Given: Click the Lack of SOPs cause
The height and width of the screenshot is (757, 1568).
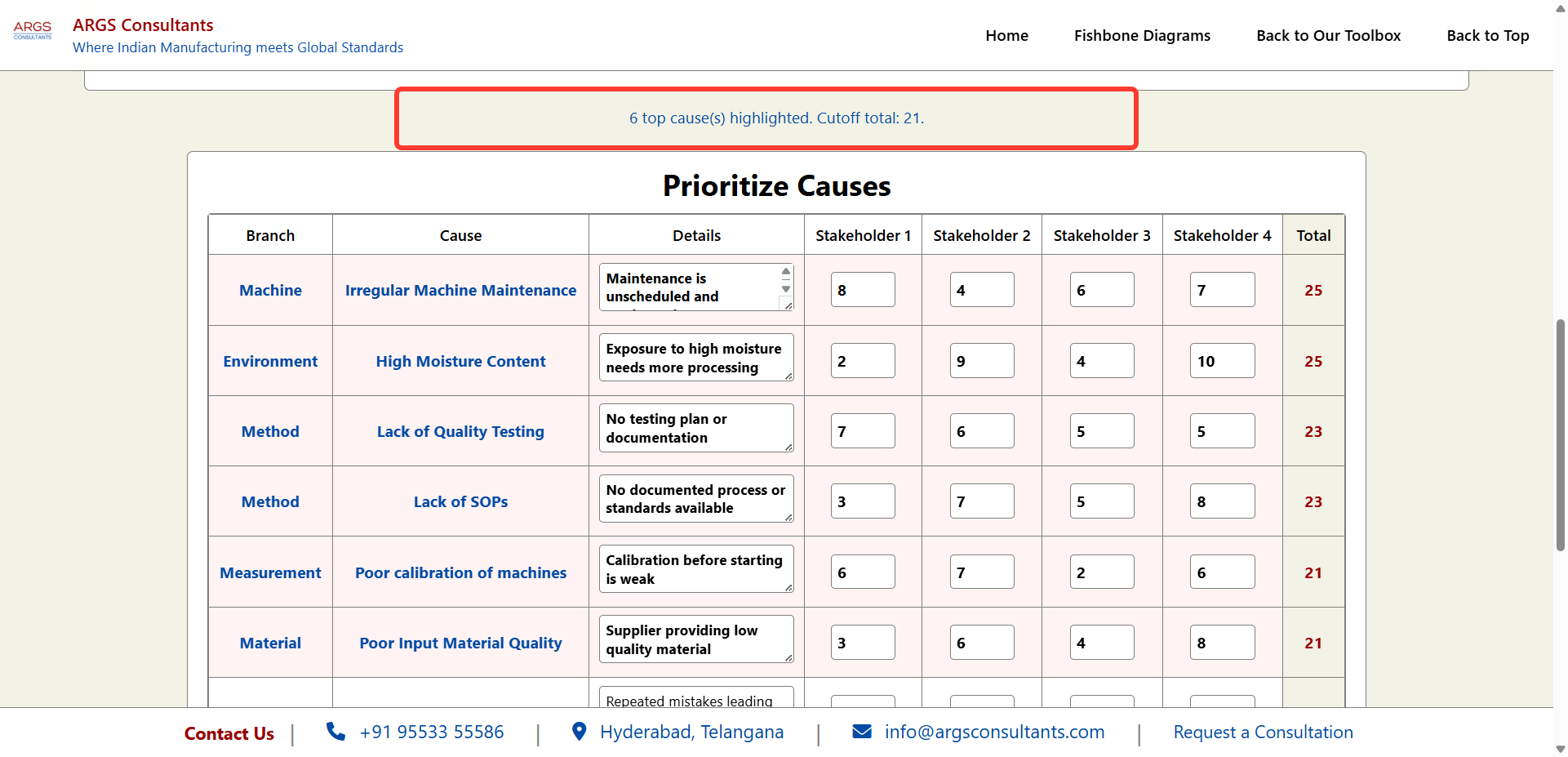Looking at the screenshot, I should [x=460, y=501].
